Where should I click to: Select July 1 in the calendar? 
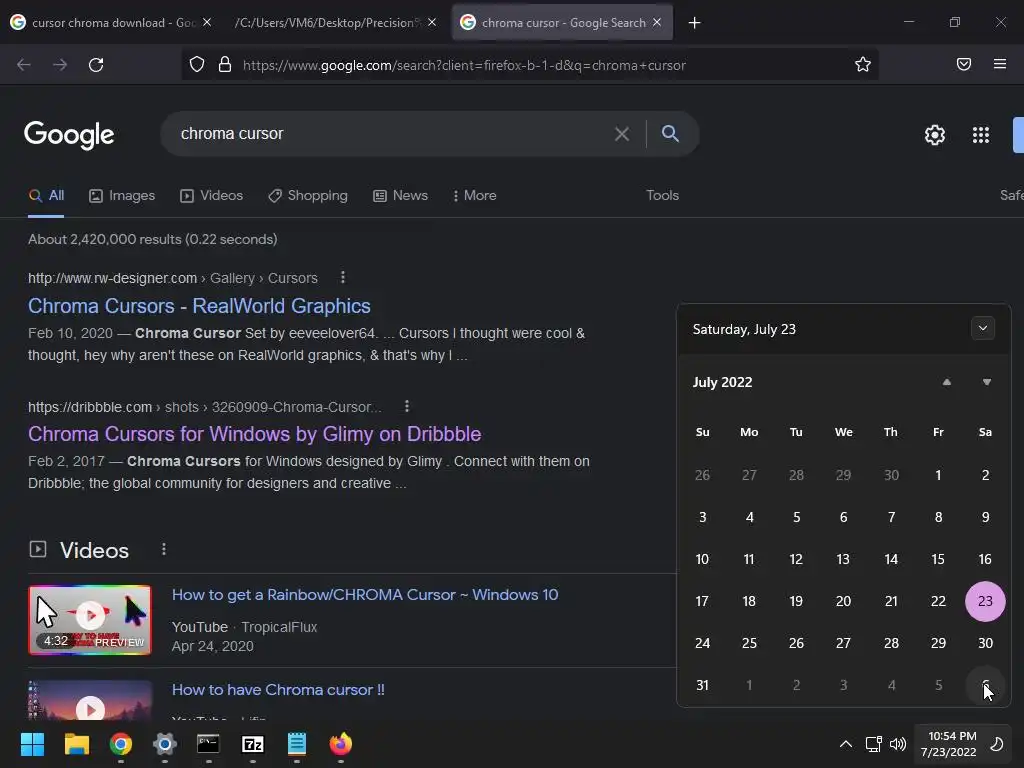[938, 475]
